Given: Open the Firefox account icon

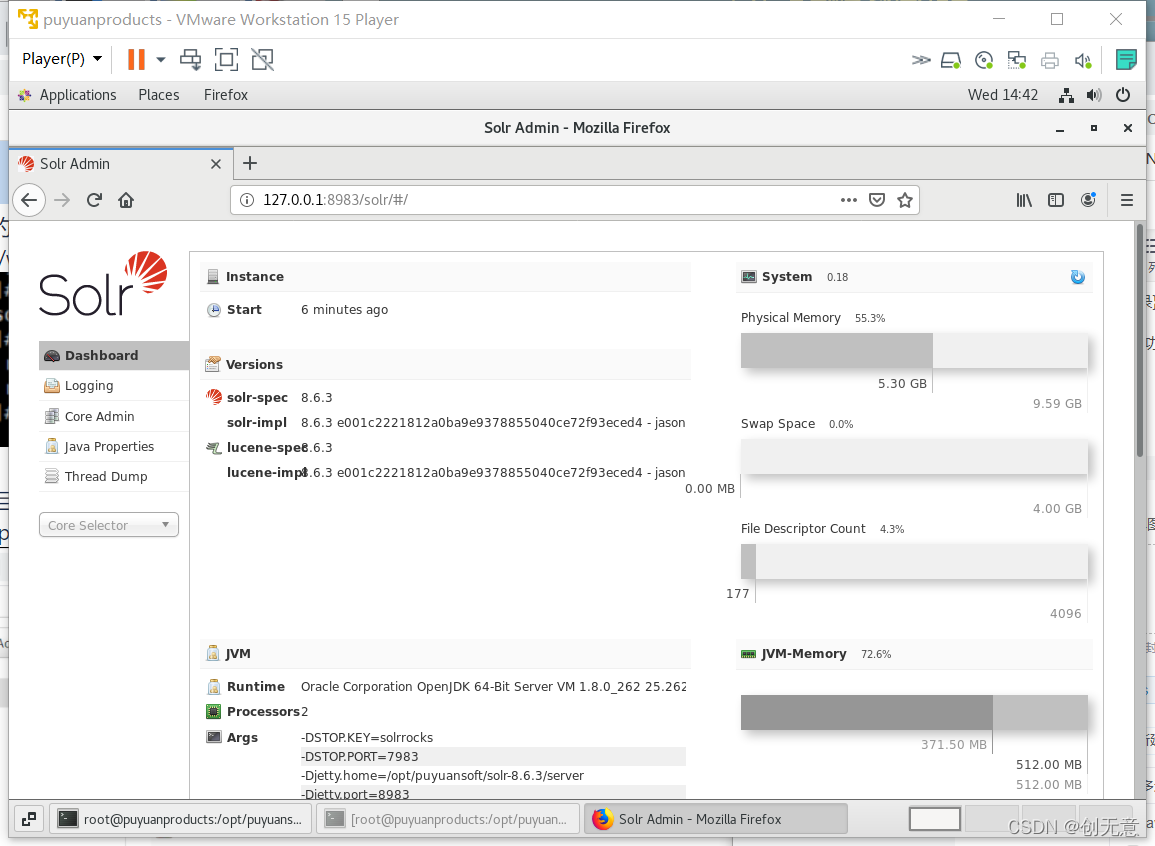Looking at the screenshot, I should click(x=1088, y=200).
